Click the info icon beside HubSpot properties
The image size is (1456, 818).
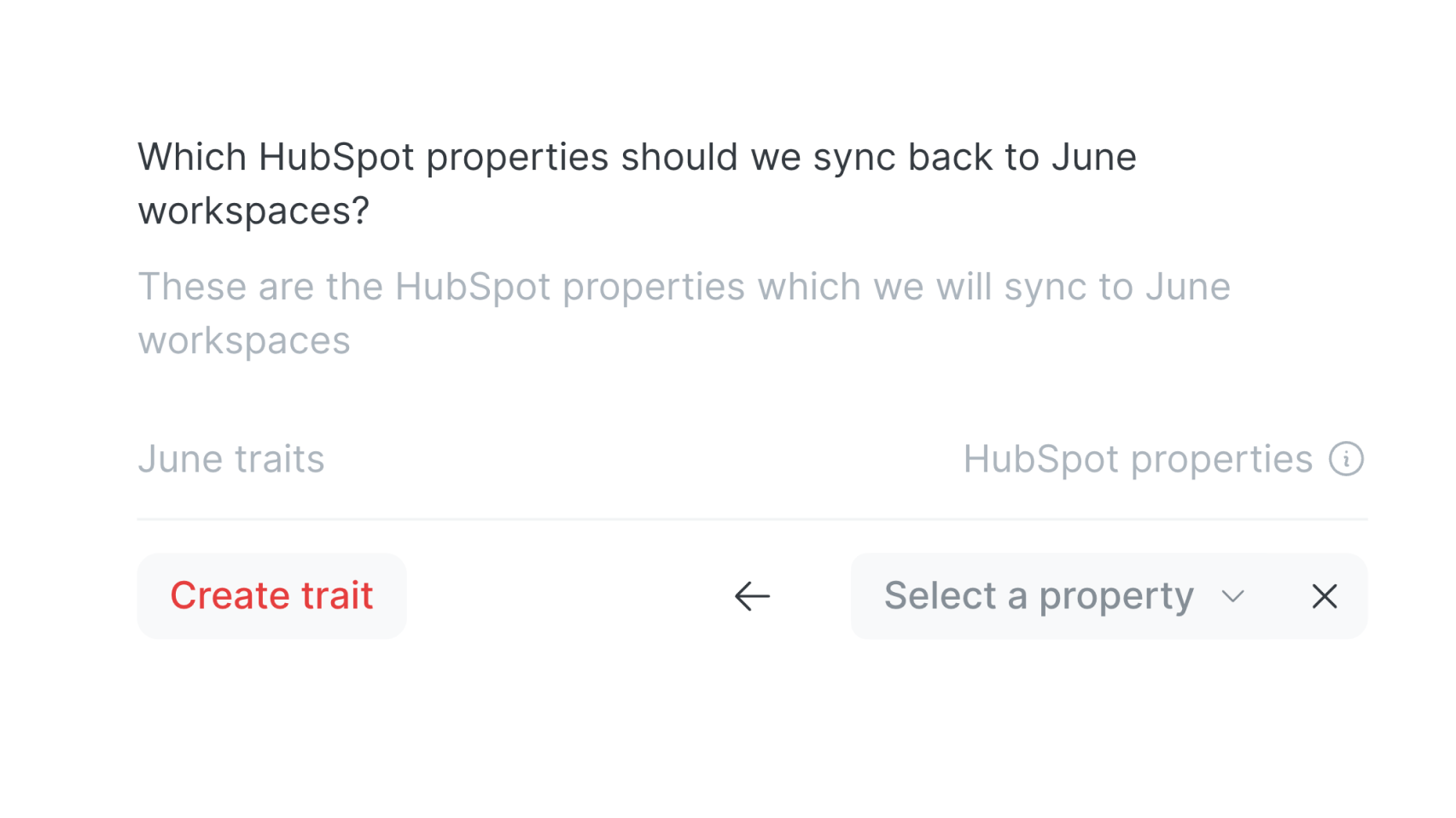[x=1346, y=459]
